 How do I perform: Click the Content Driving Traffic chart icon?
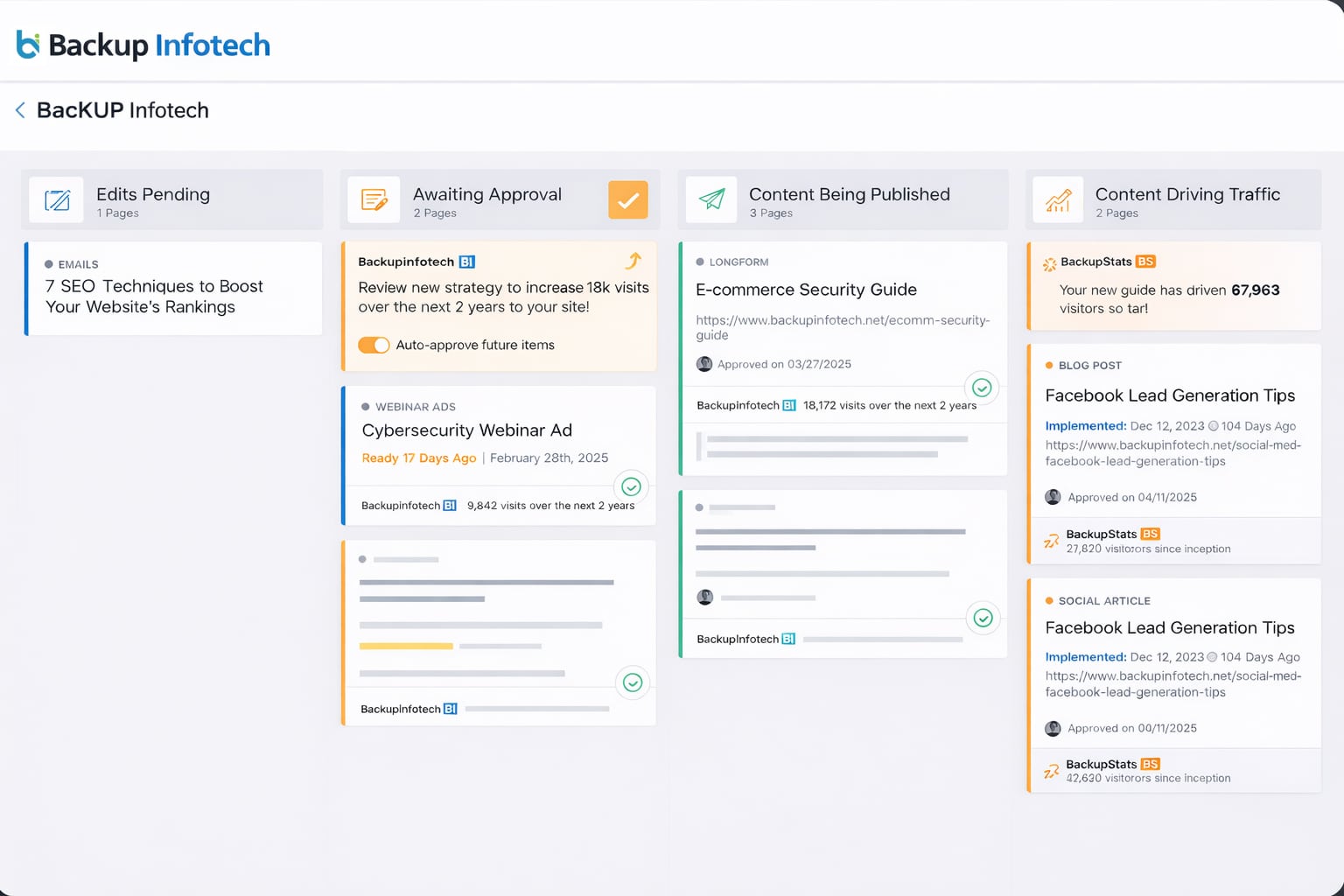1058,200
